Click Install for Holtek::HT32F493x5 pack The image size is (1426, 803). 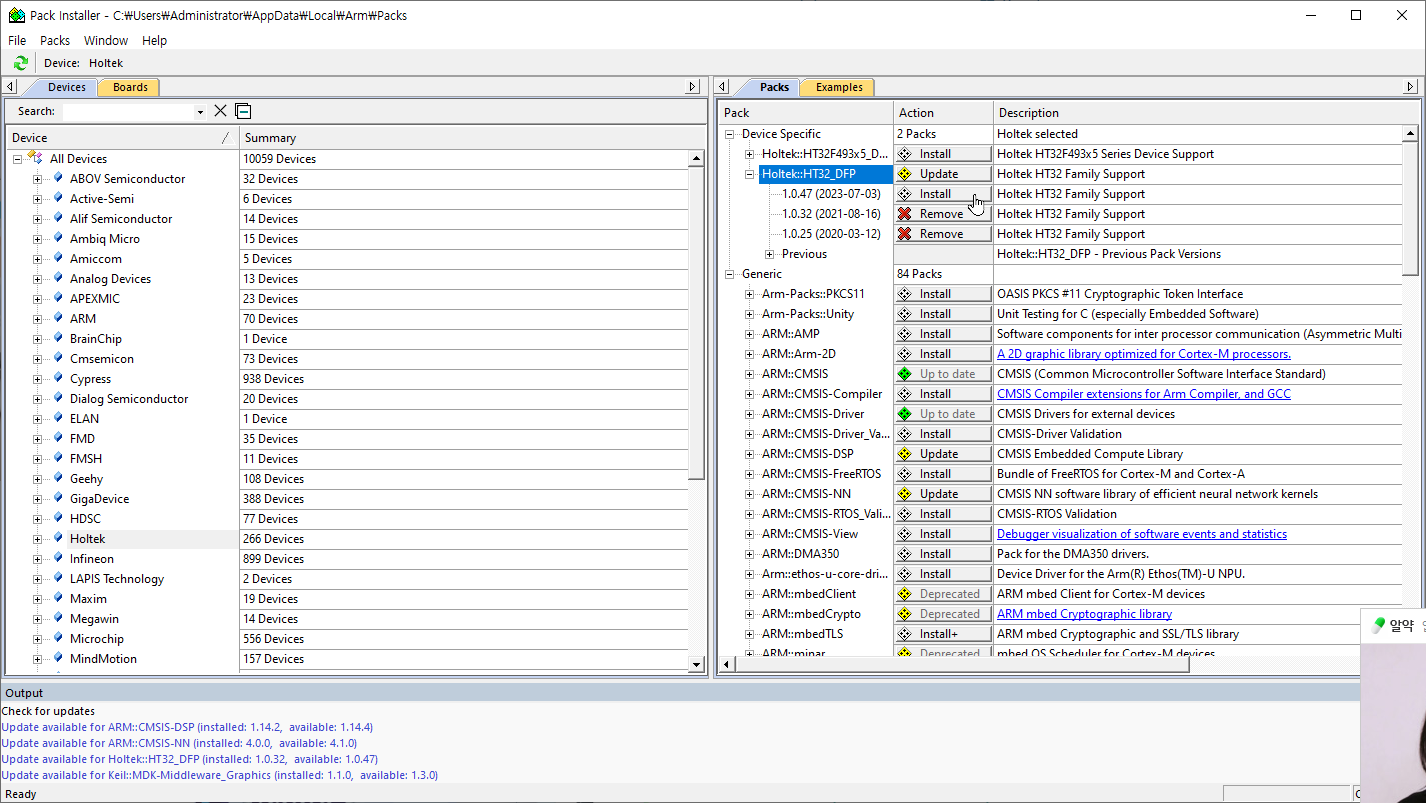click(943, 154)
